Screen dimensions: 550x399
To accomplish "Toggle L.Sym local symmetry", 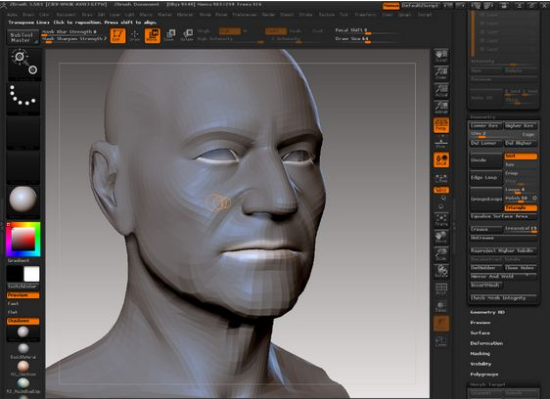I will tap(441, 178).
